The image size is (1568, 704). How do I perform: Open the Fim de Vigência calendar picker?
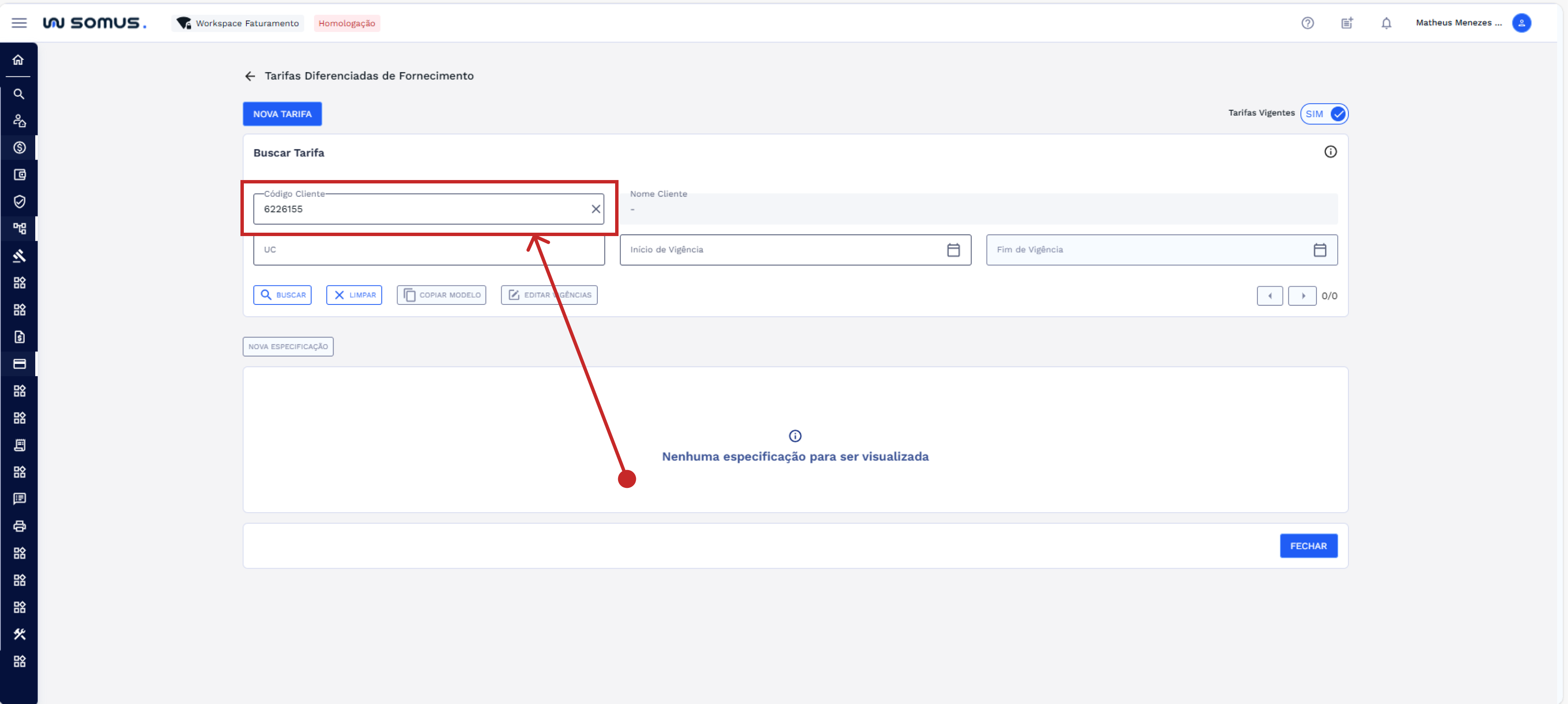pos(1319,250)
